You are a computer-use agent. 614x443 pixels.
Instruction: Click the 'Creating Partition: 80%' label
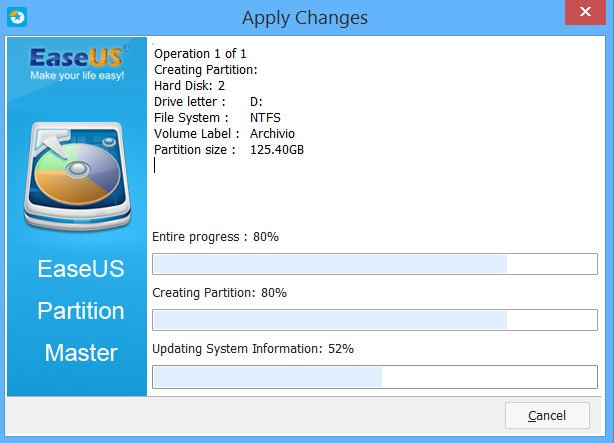(219, 293)
